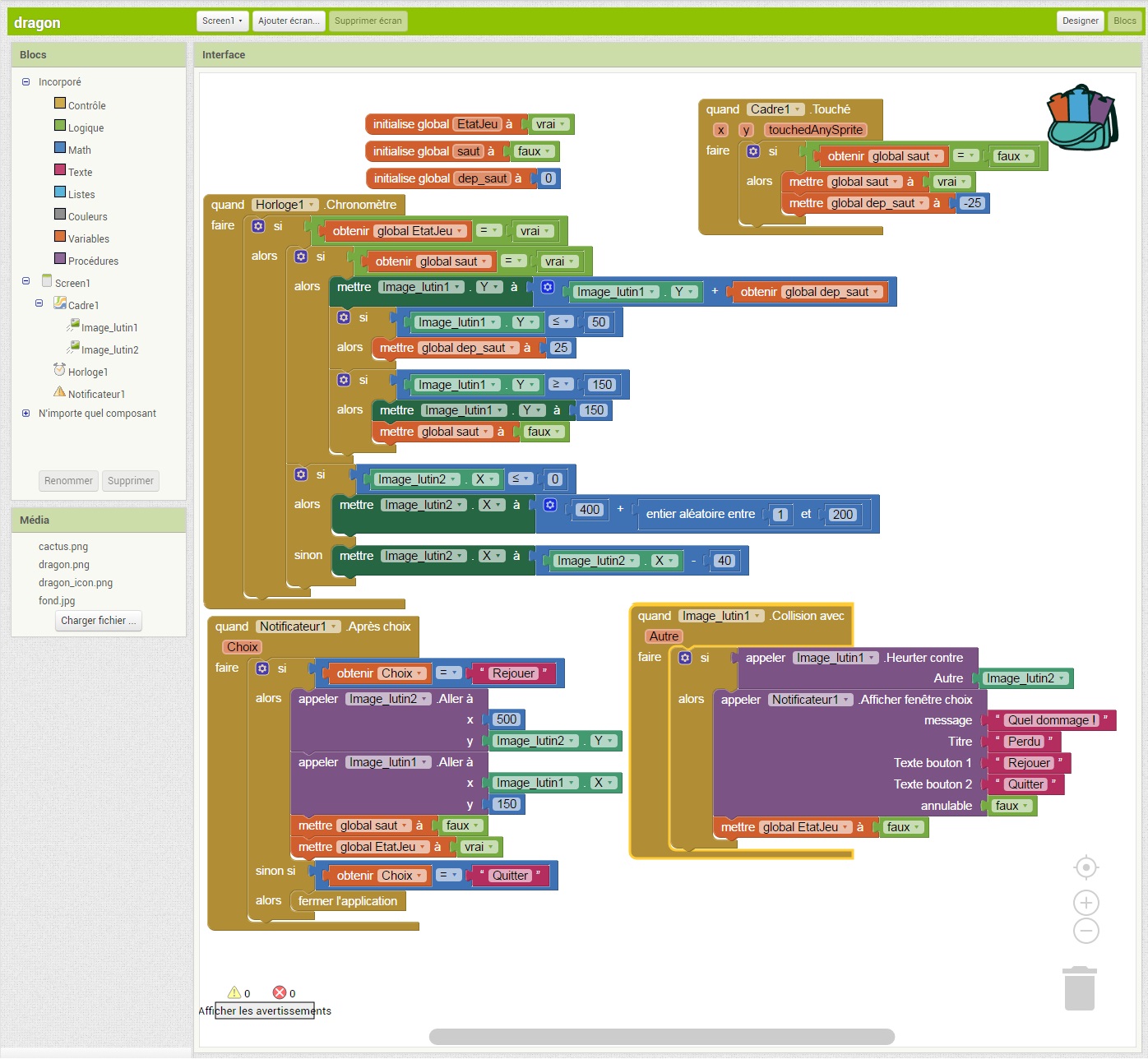Open the mutator gear on Horloge1 si block

[x=258, y=226]
